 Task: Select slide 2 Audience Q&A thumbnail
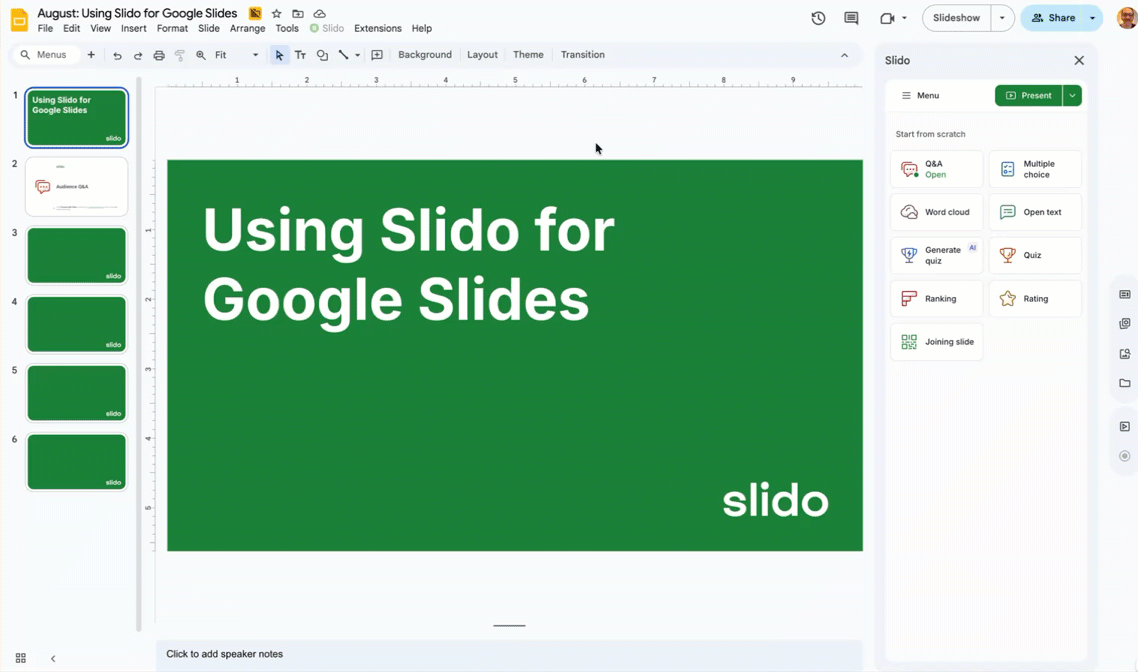(x=76, y=187)
